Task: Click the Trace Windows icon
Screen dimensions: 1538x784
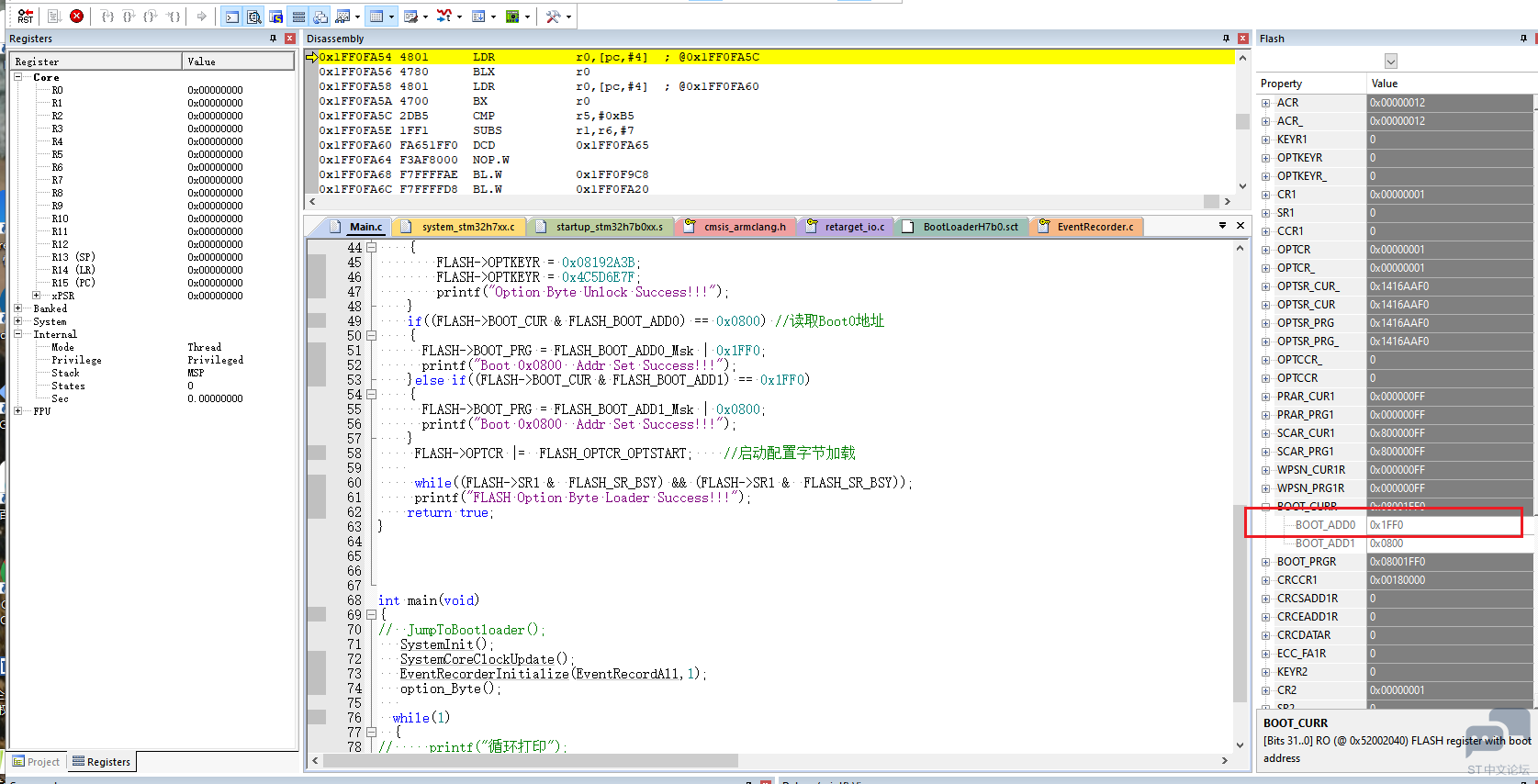Action: (x=478, y=16)
